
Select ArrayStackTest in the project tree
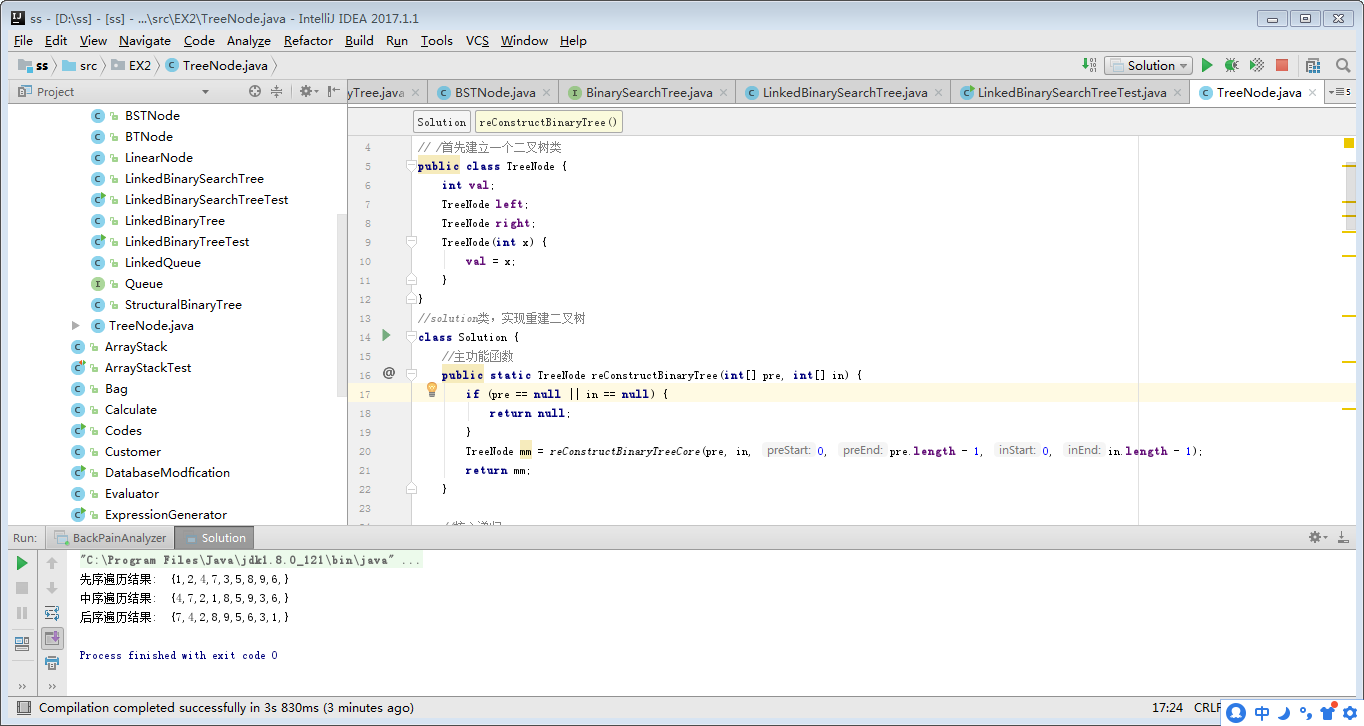148,367
